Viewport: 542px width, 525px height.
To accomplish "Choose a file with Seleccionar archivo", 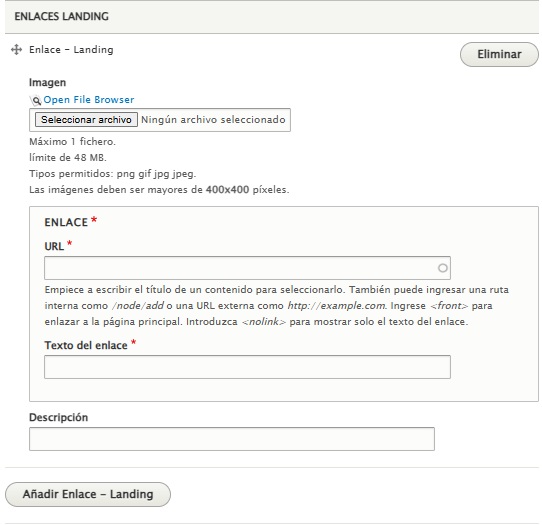I will [x=86, y=120].
